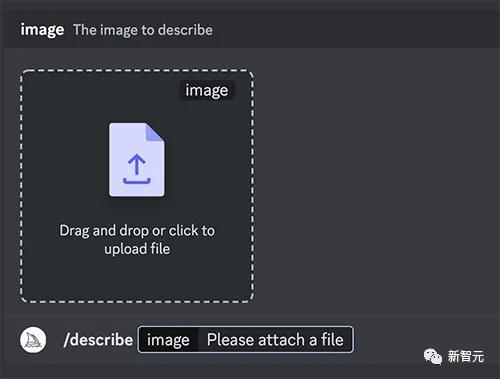Click the dashed upload dropzone's empty lower area
The height and width of the screenshot is (379, 500).
click(137, 278)
